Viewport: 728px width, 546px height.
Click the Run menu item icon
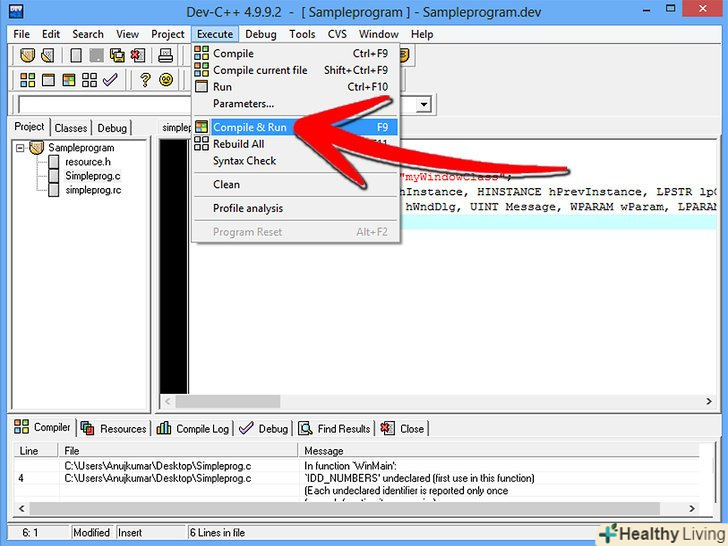tap(202, 86)
